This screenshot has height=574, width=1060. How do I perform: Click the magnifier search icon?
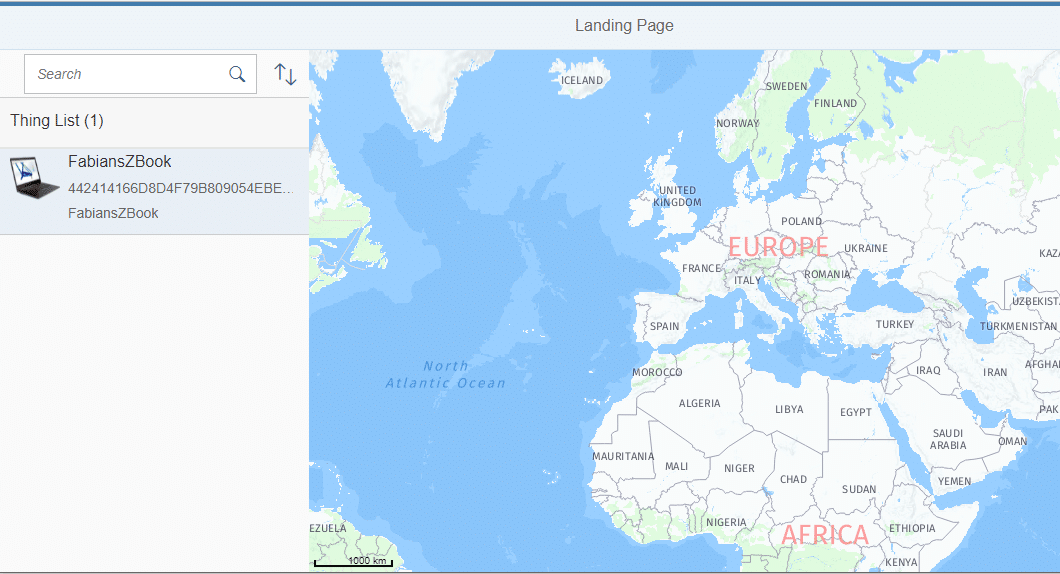click(237, 74)
